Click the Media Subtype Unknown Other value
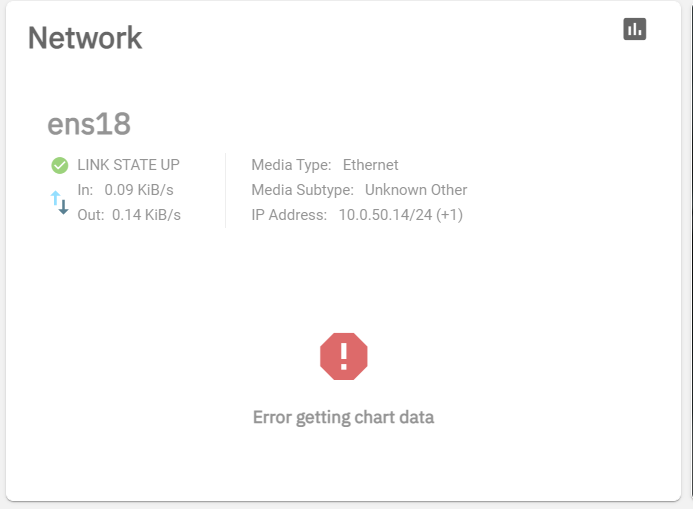This screenshot has width=693, height=509. tap(416, 190)
